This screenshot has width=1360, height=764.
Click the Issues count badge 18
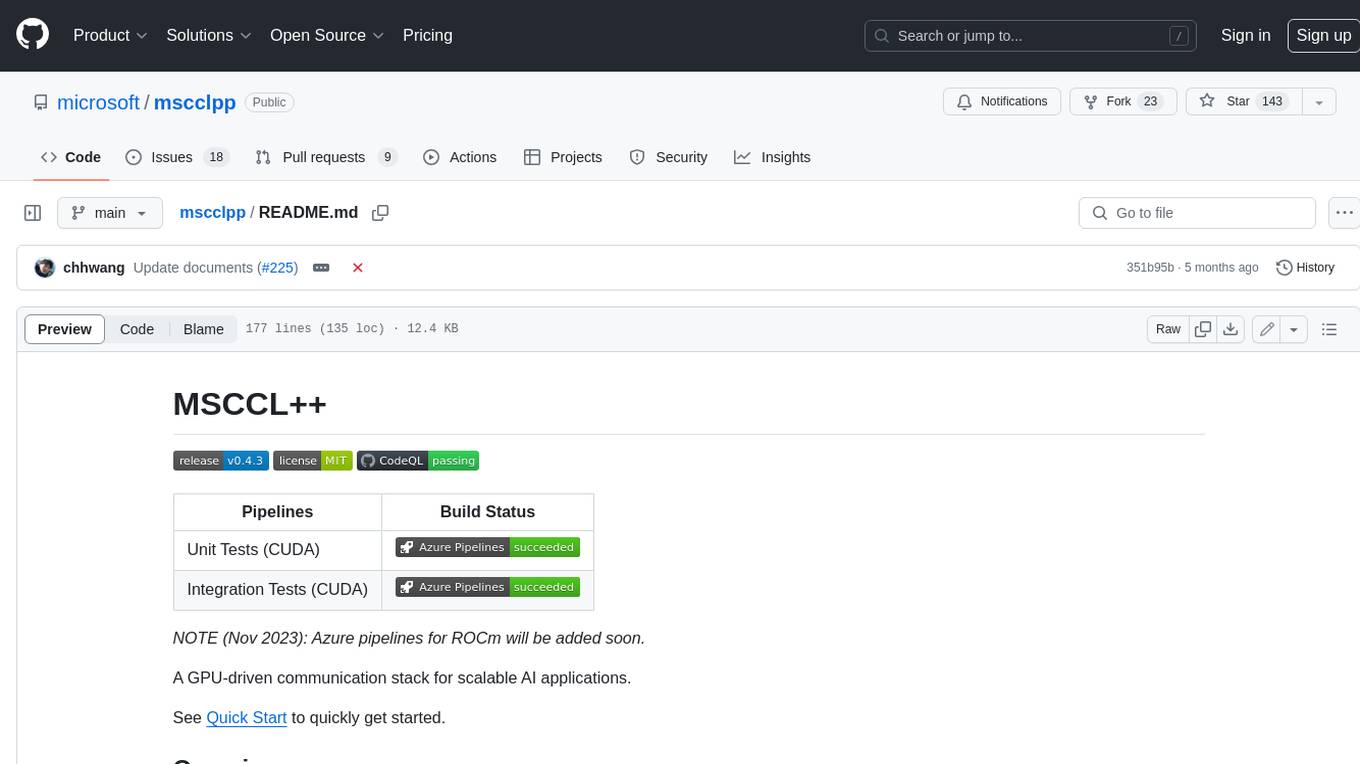pos(215,157)
